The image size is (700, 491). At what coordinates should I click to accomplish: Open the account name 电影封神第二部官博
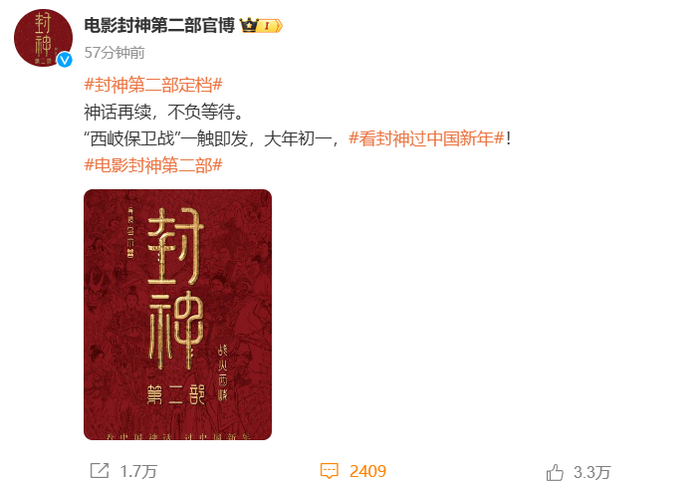(x=159, y=25)
